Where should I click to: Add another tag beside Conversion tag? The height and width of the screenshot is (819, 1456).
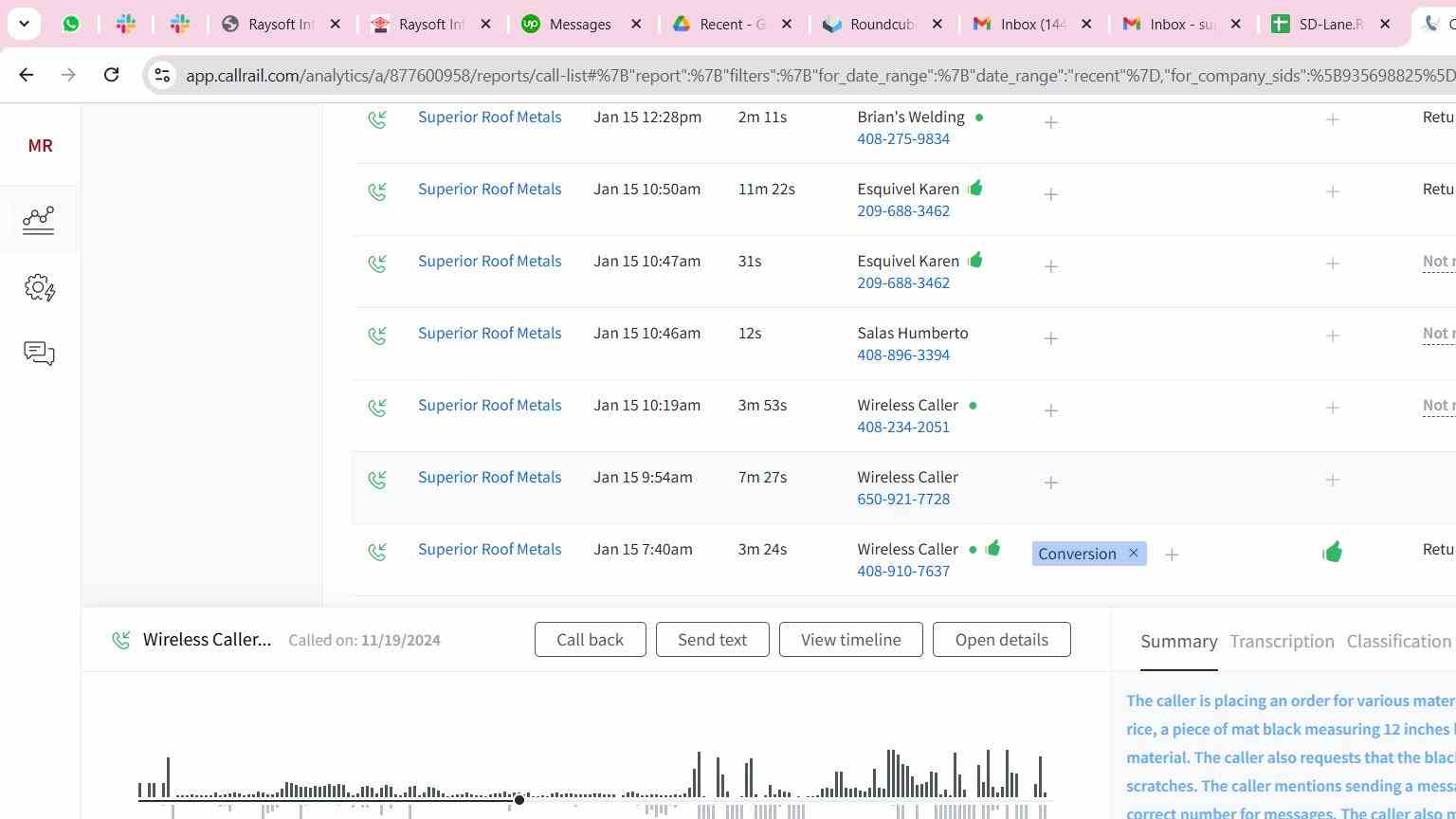pyautogui.click(x=1172, y=555)
